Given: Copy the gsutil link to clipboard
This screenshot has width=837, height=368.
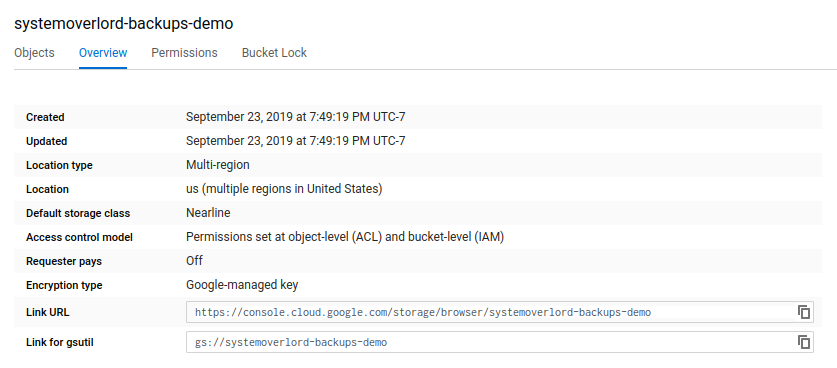Looking at the screenshot, I should (x=804, y=342).
